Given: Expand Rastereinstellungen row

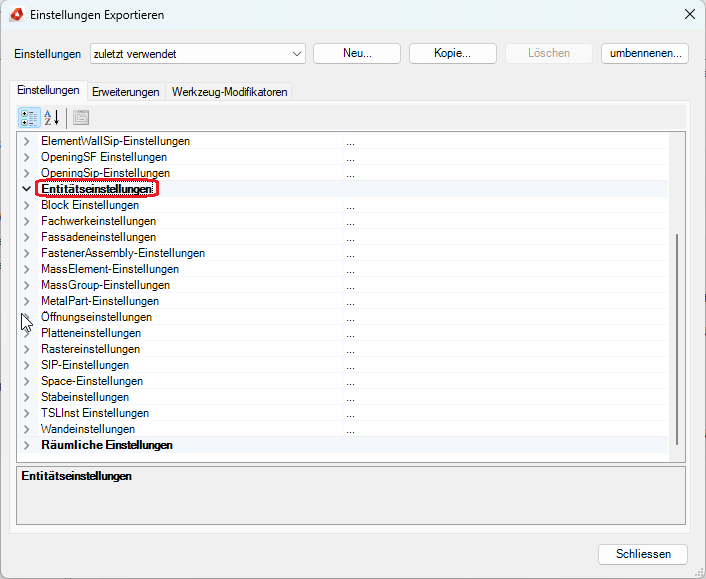Looking at the screenshot, I should [x=27, y=349].
